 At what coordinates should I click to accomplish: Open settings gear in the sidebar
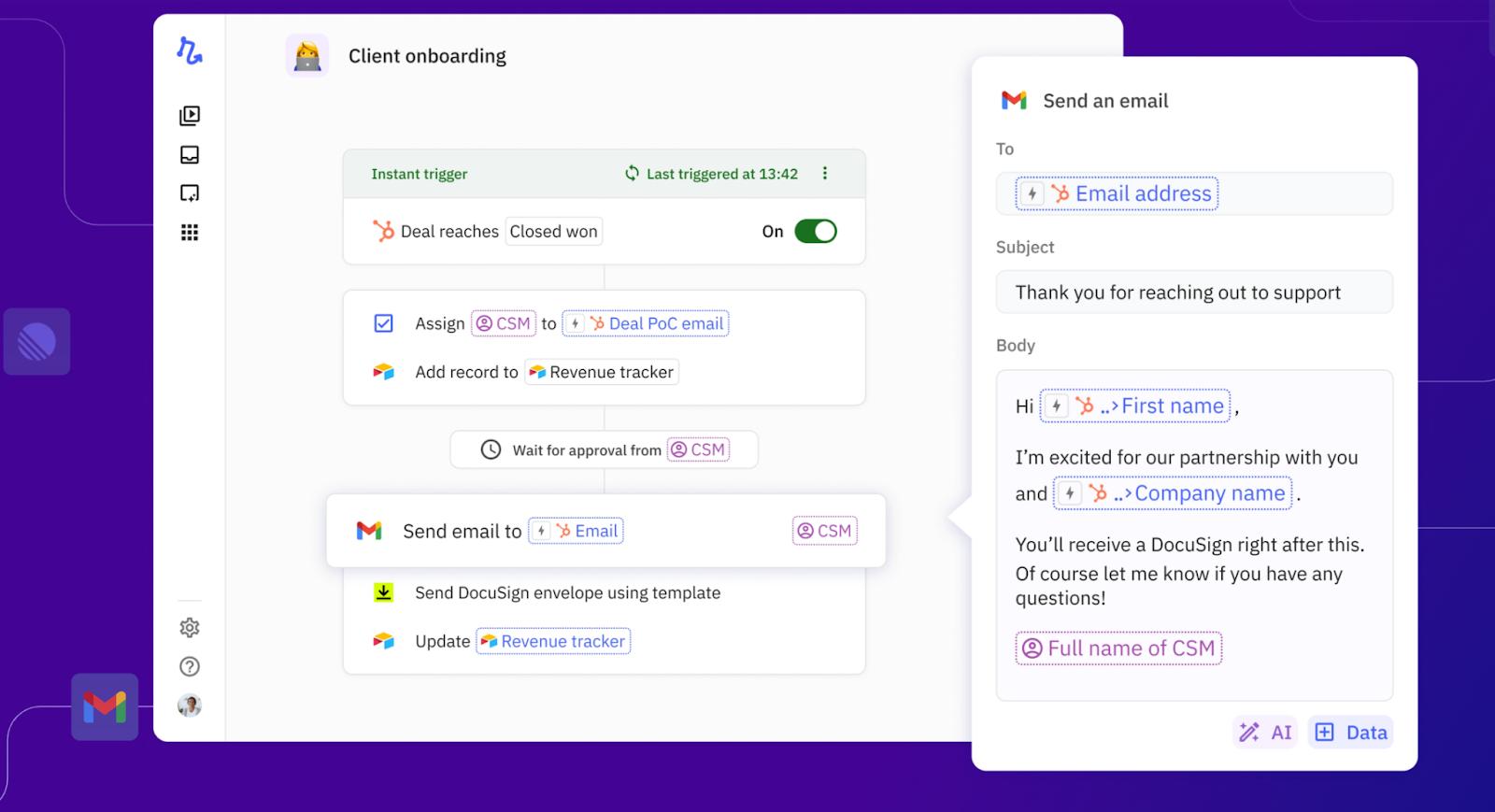pyautogui.click(x=190, y=628)
